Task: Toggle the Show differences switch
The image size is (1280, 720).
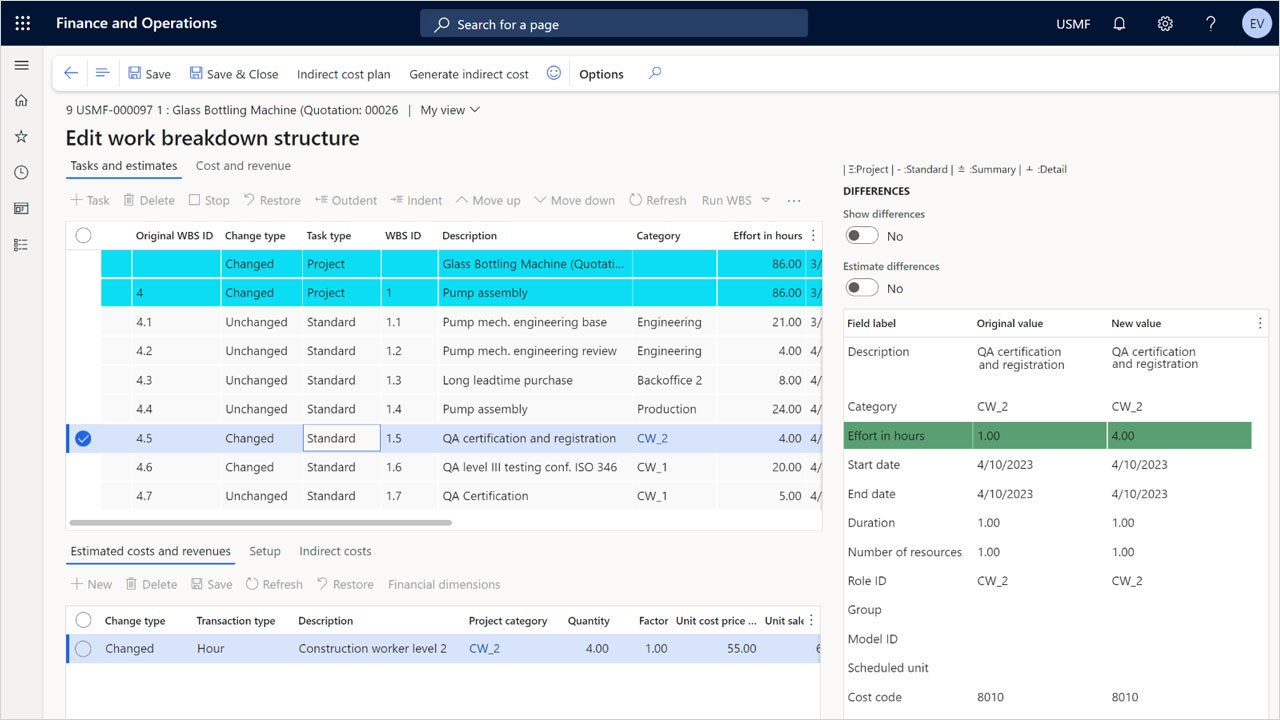Action: coord(862,236)
